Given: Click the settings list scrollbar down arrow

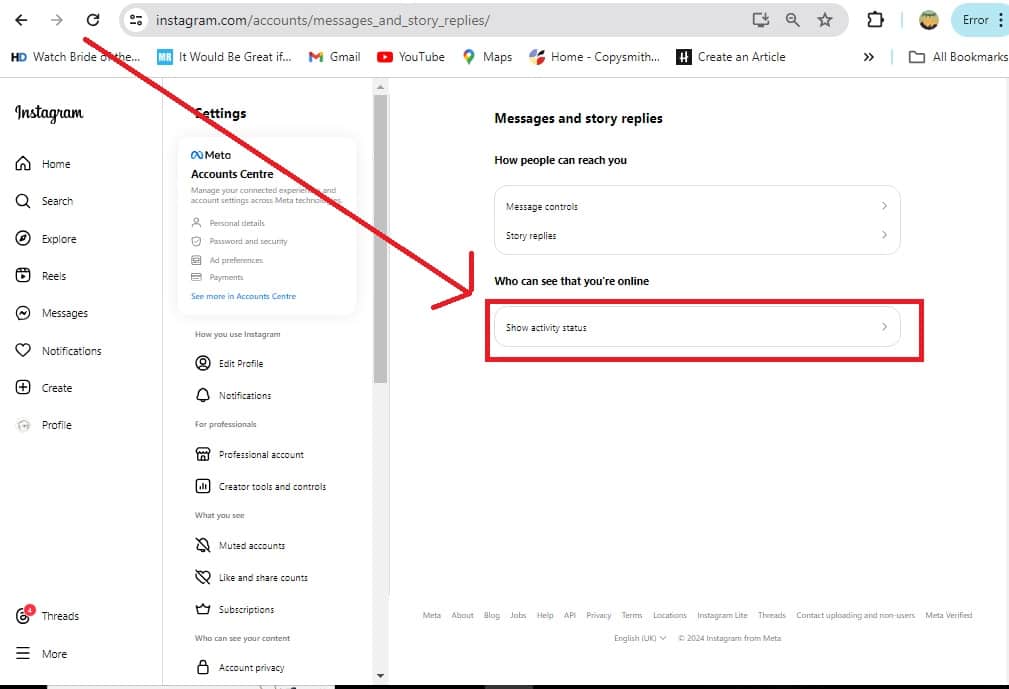Looking at the screenshot, I should tap(380, 675).
